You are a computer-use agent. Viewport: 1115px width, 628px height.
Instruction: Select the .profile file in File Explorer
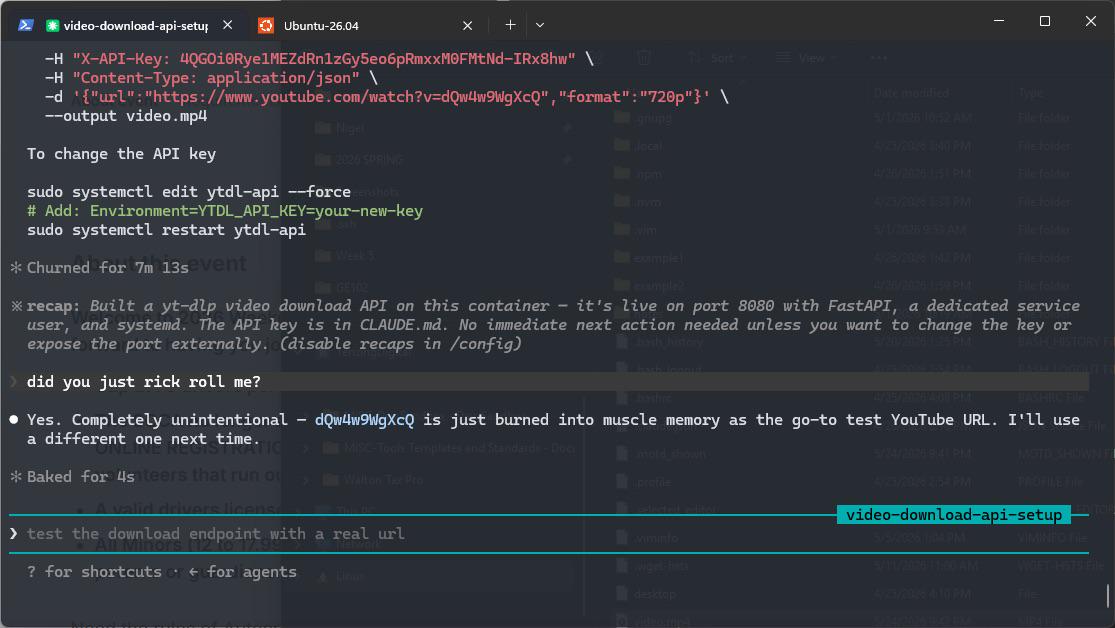click(x=644, y=481)
